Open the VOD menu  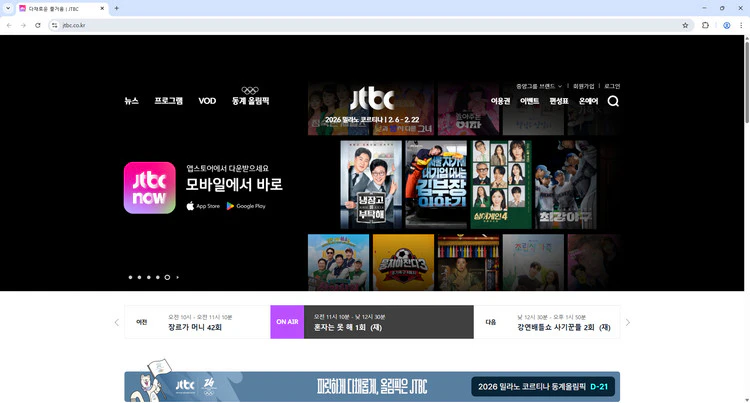[207, 101]
